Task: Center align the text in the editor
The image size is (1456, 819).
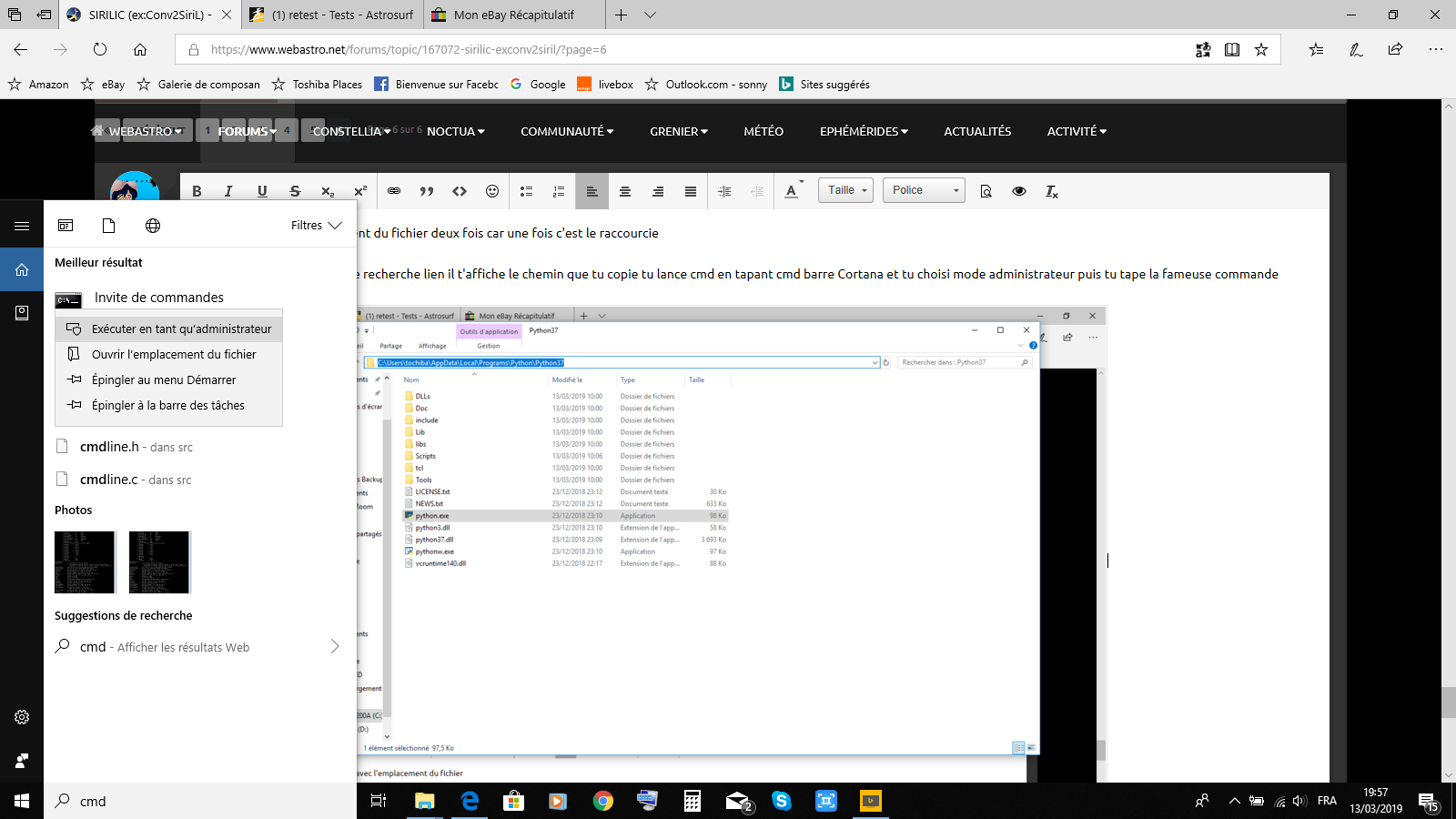Action: (625, 191)
